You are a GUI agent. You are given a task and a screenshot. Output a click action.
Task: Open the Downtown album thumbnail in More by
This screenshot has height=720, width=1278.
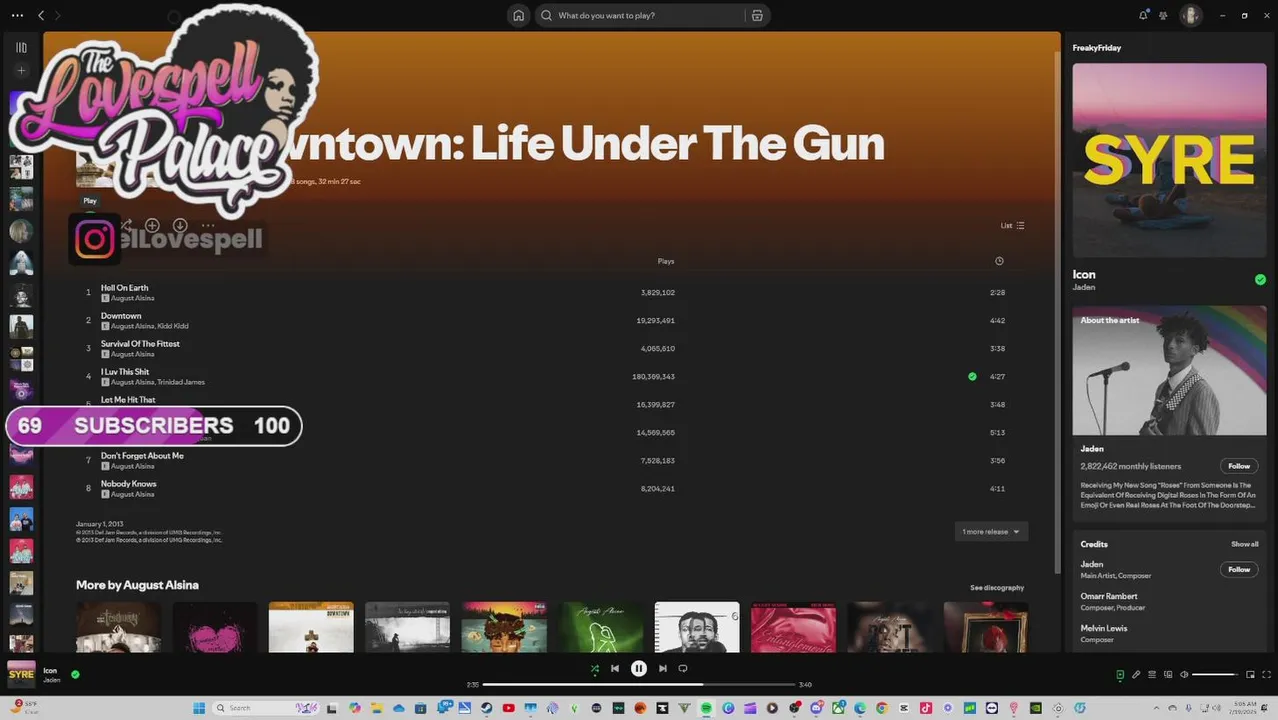(x=311, y=627)
